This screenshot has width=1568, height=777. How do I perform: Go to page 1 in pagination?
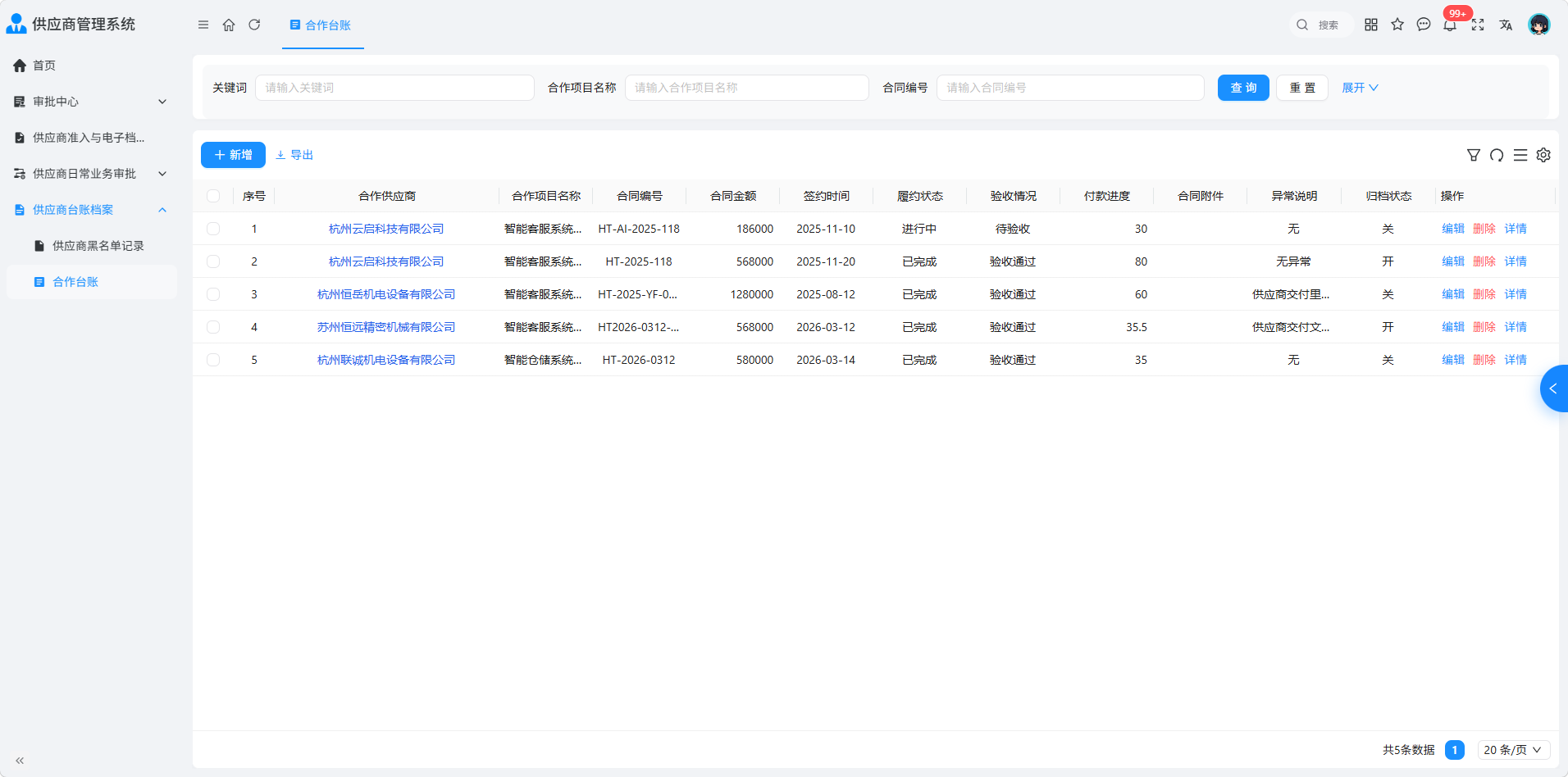pos(1455,750)
